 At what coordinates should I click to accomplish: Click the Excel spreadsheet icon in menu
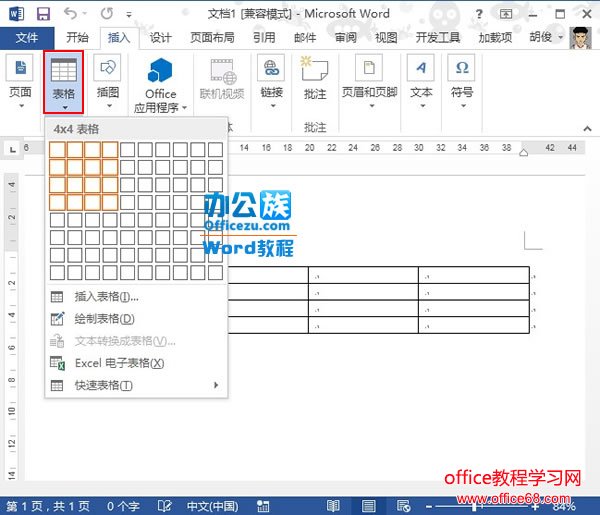[x=57, y=363]
